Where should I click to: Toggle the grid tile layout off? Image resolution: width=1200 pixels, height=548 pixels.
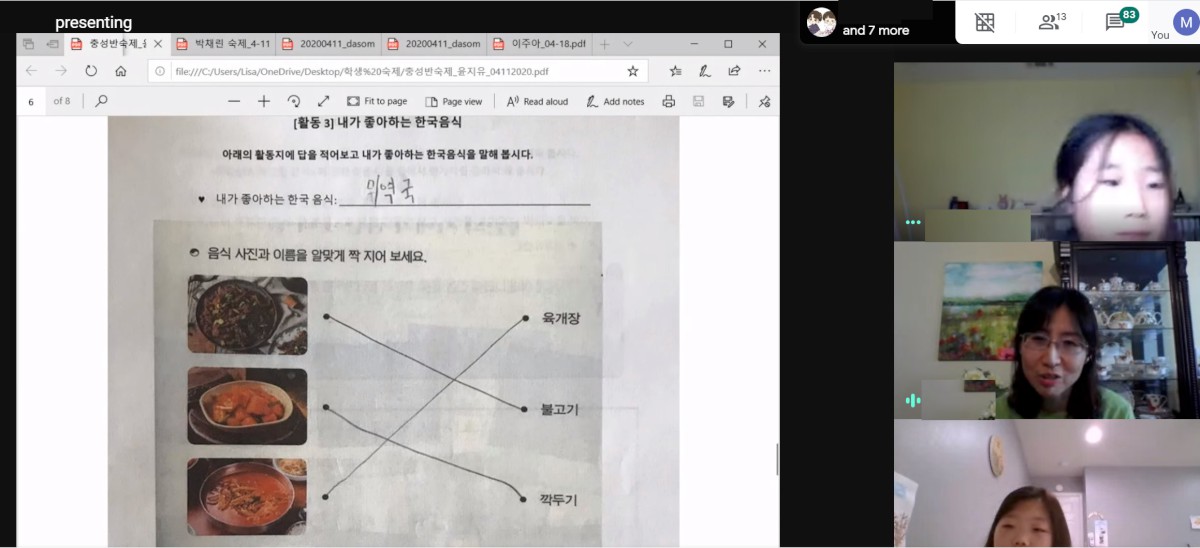[985, 22]
